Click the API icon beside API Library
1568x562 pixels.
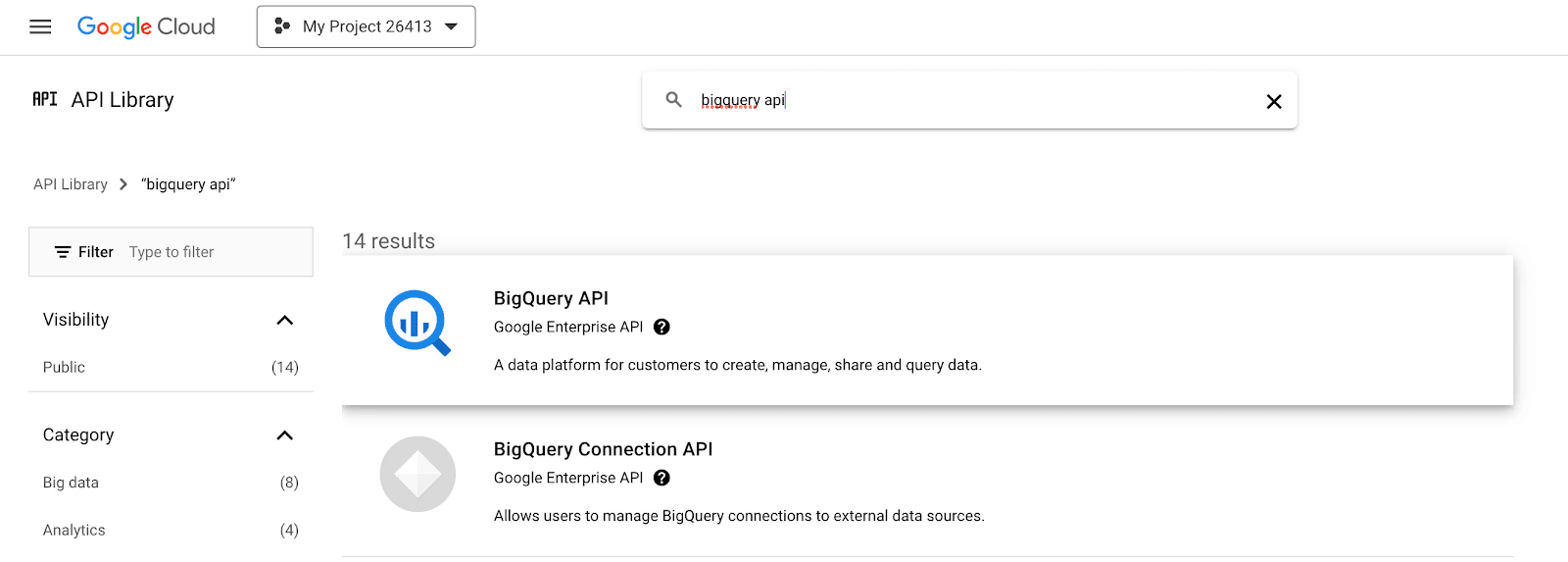coord(45,99)
